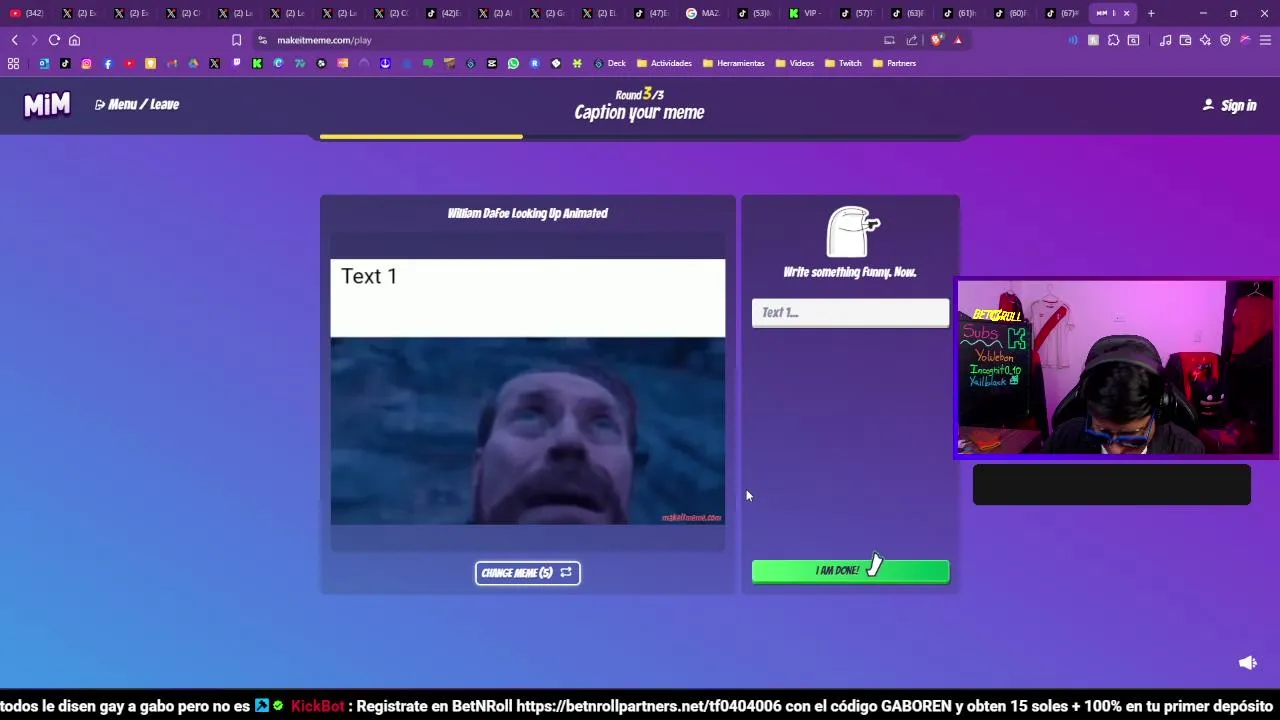This screenshot has height=720, width=1280.
Task: Open the YouTube bookmark icon
Action: (x=129, y=63)
